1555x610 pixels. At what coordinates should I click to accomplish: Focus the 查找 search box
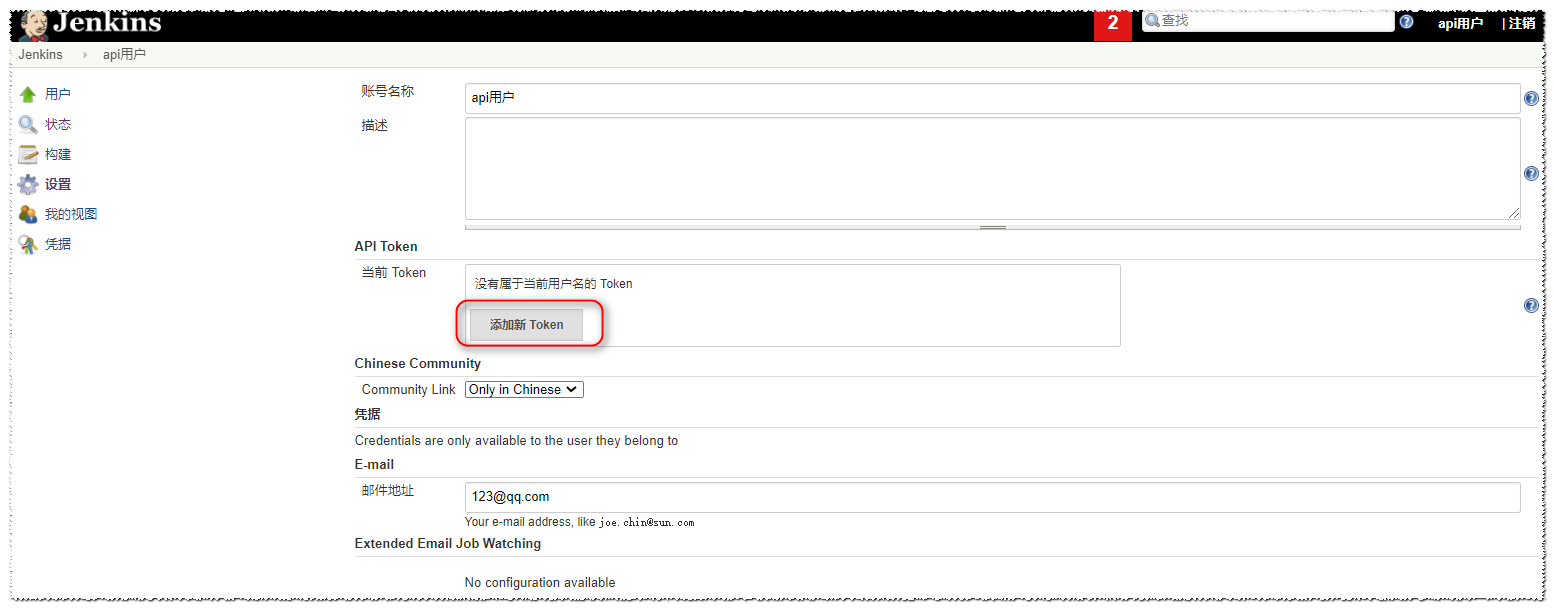[x=1268, y=21]
